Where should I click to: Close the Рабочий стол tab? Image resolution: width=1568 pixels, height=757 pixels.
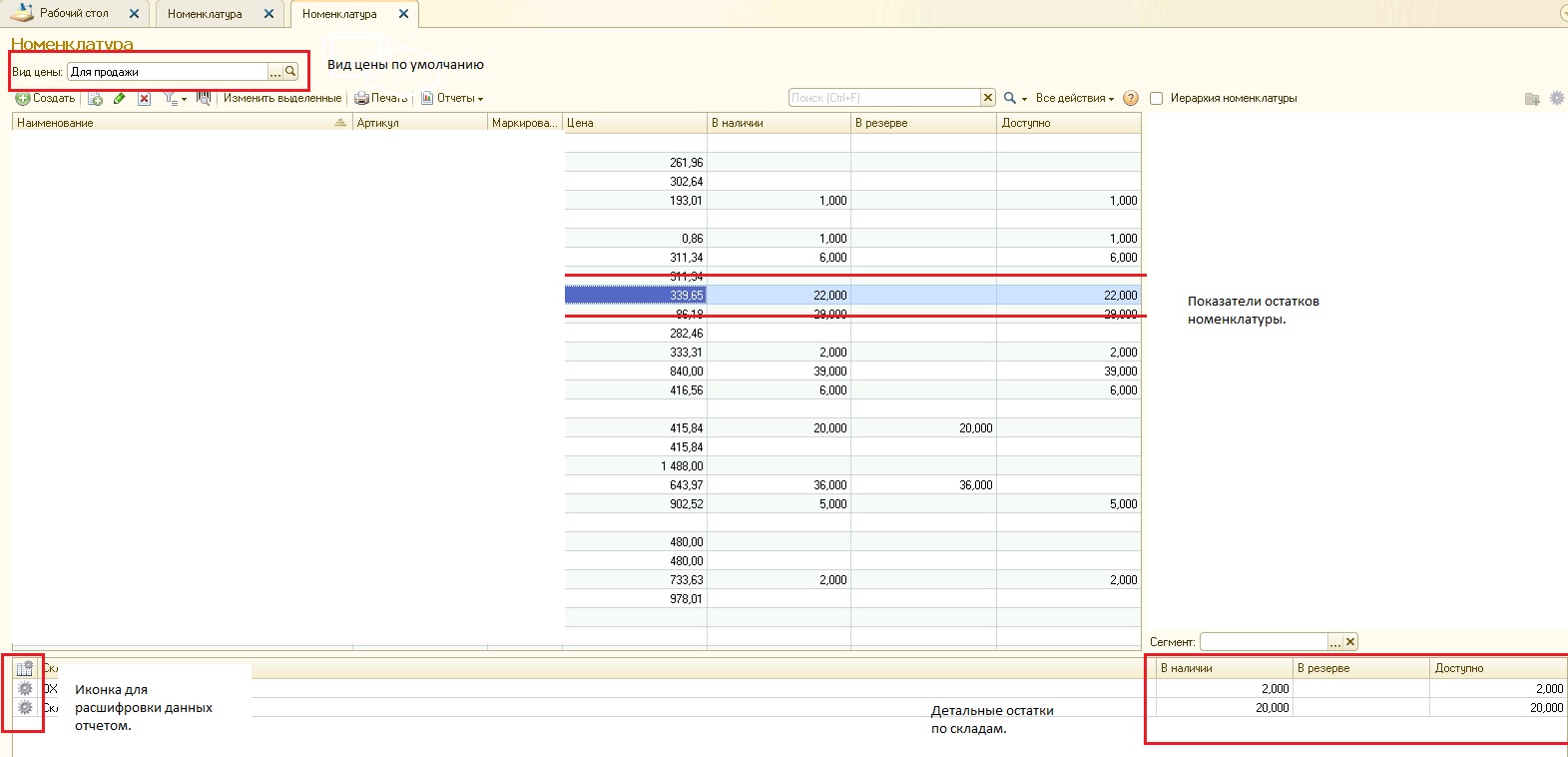point(134,14)
